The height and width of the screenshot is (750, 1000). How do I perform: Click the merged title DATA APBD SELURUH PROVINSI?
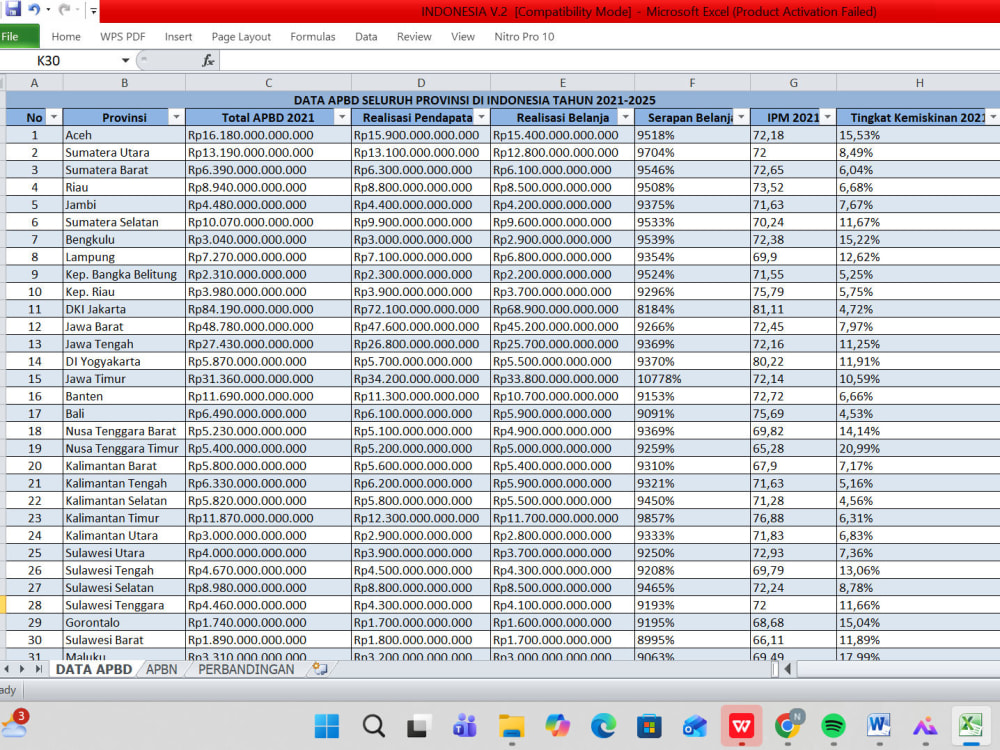[x=474, y=100]
